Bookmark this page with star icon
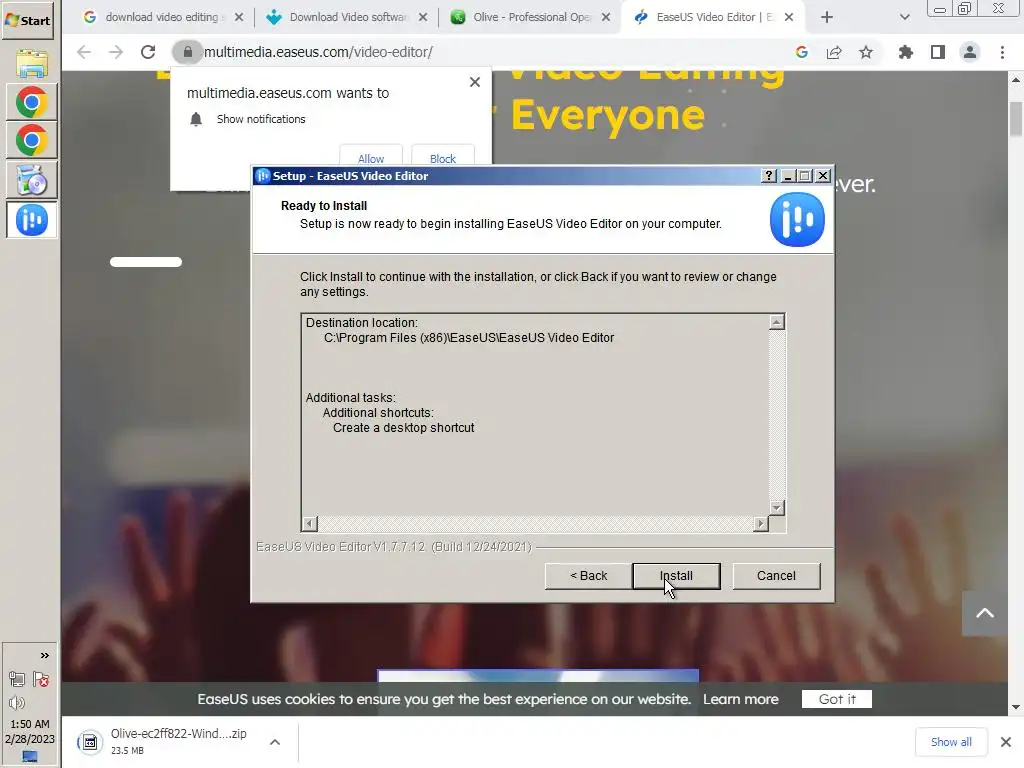This screenshot has height=768, width=1024. coord(866,52)
